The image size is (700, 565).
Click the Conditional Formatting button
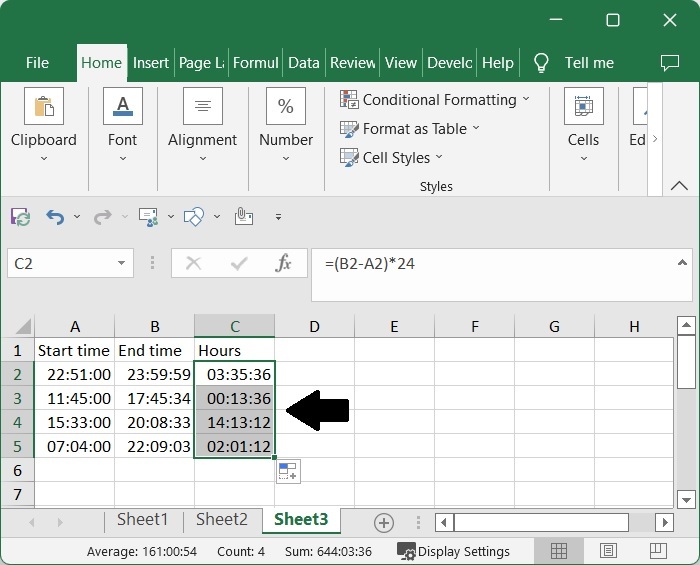[x=435, y=100]
